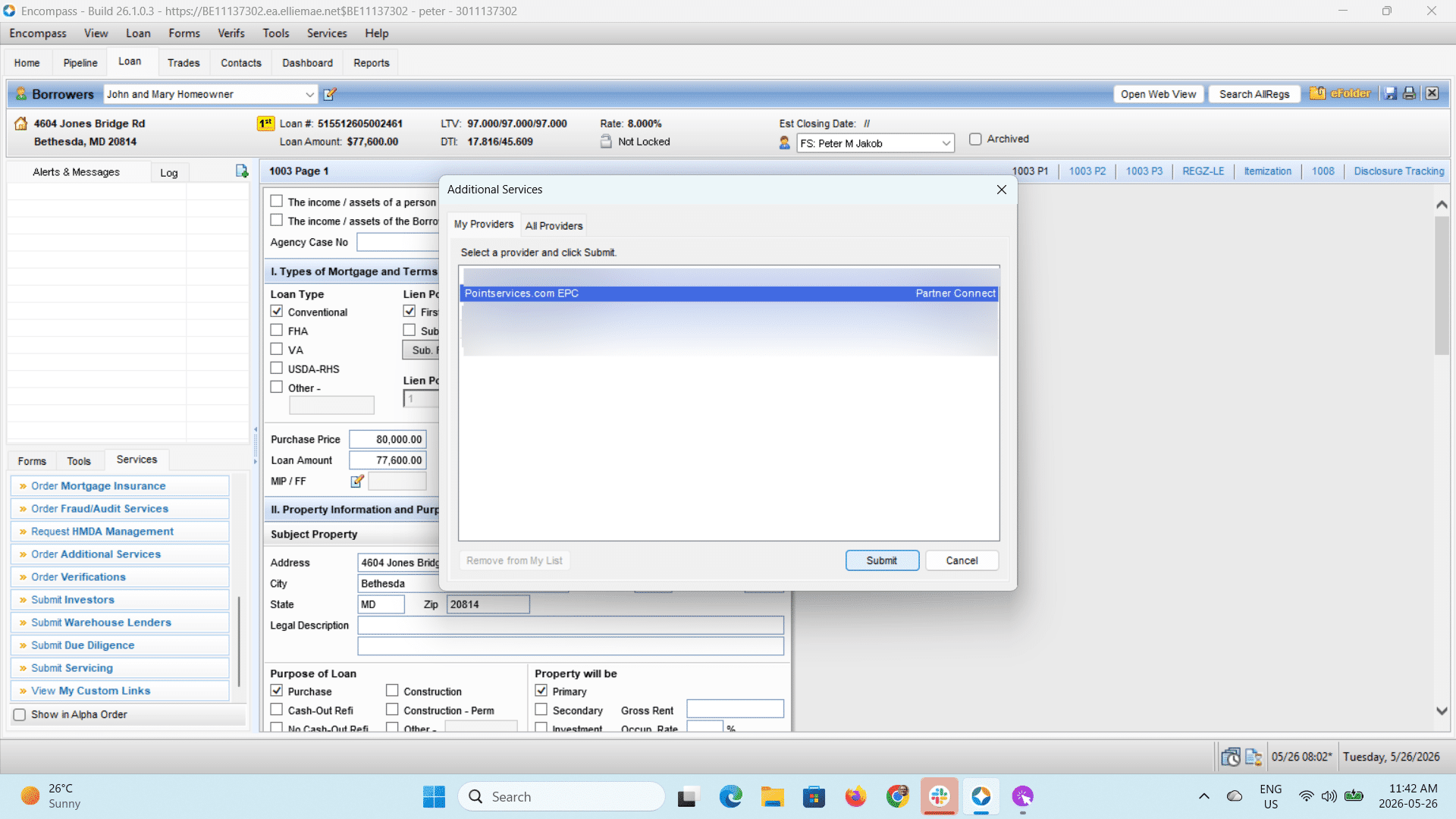1456x819 pixels.
Task: Uncheck the Conventional loan type
Action: click(277, 312)
